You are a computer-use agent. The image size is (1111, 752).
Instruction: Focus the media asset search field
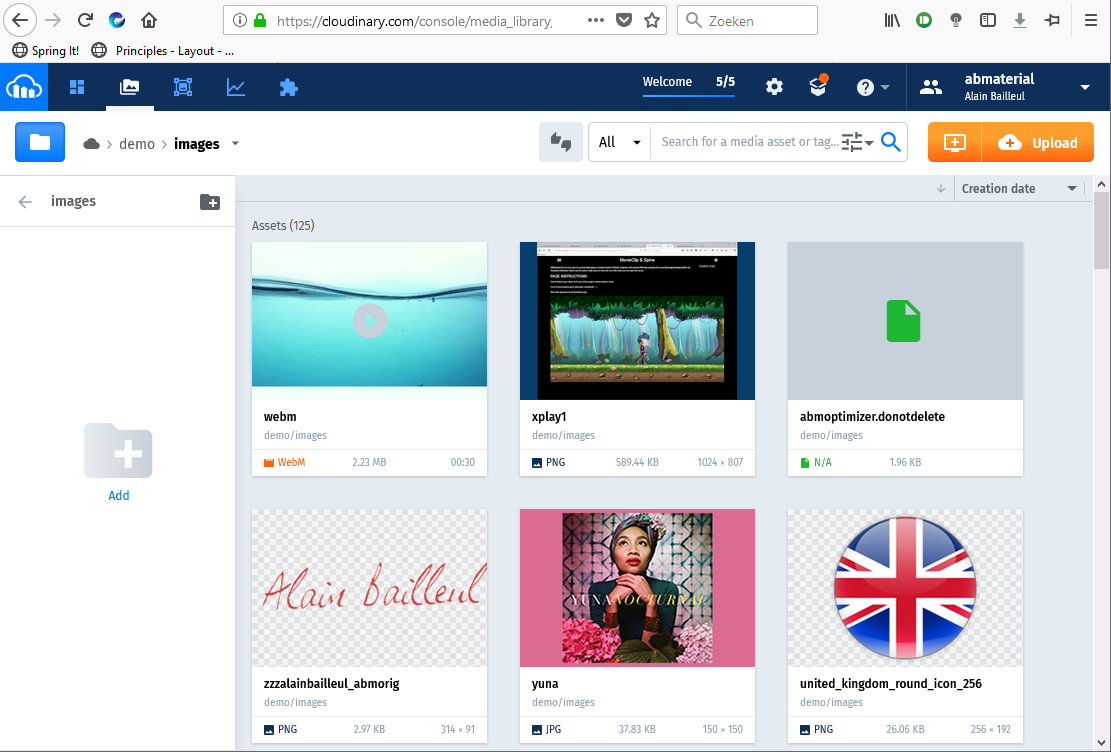pyautogui.click(x=750, y=142)
